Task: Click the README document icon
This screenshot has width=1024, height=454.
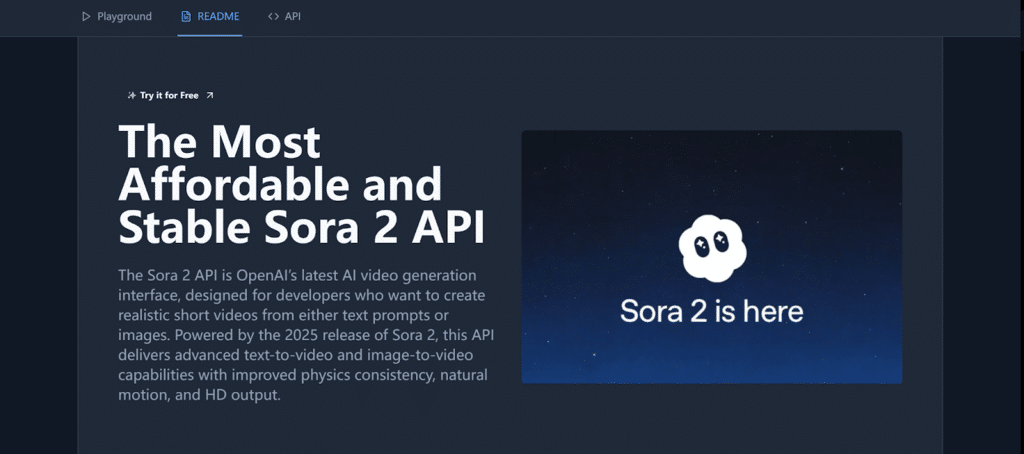Action: click(186, 16)
